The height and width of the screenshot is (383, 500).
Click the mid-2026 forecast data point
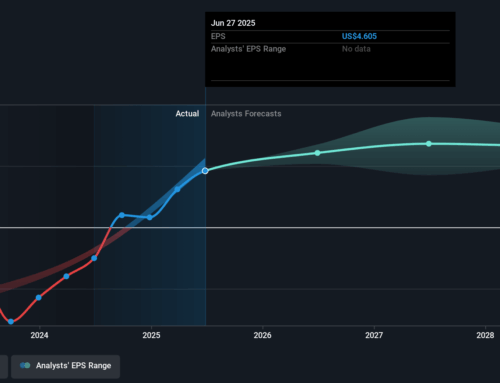(317, 153)
